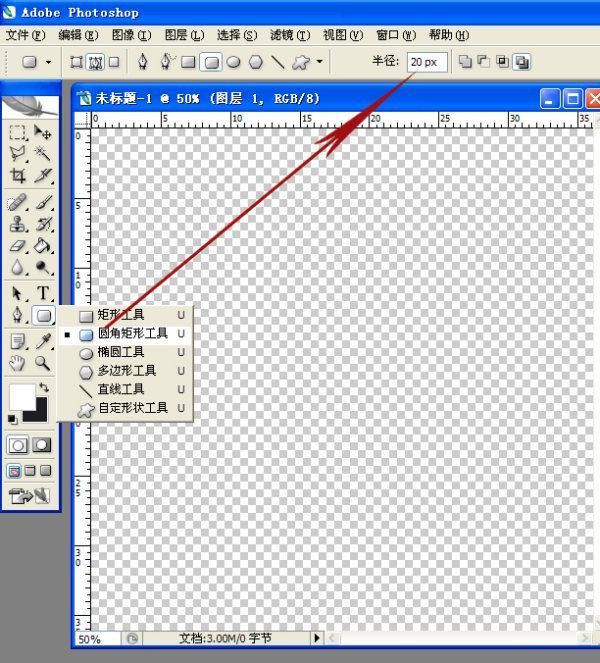Choose 圆角矩形工具 from the flyout

pyautogui.click(x=125, y=334)
